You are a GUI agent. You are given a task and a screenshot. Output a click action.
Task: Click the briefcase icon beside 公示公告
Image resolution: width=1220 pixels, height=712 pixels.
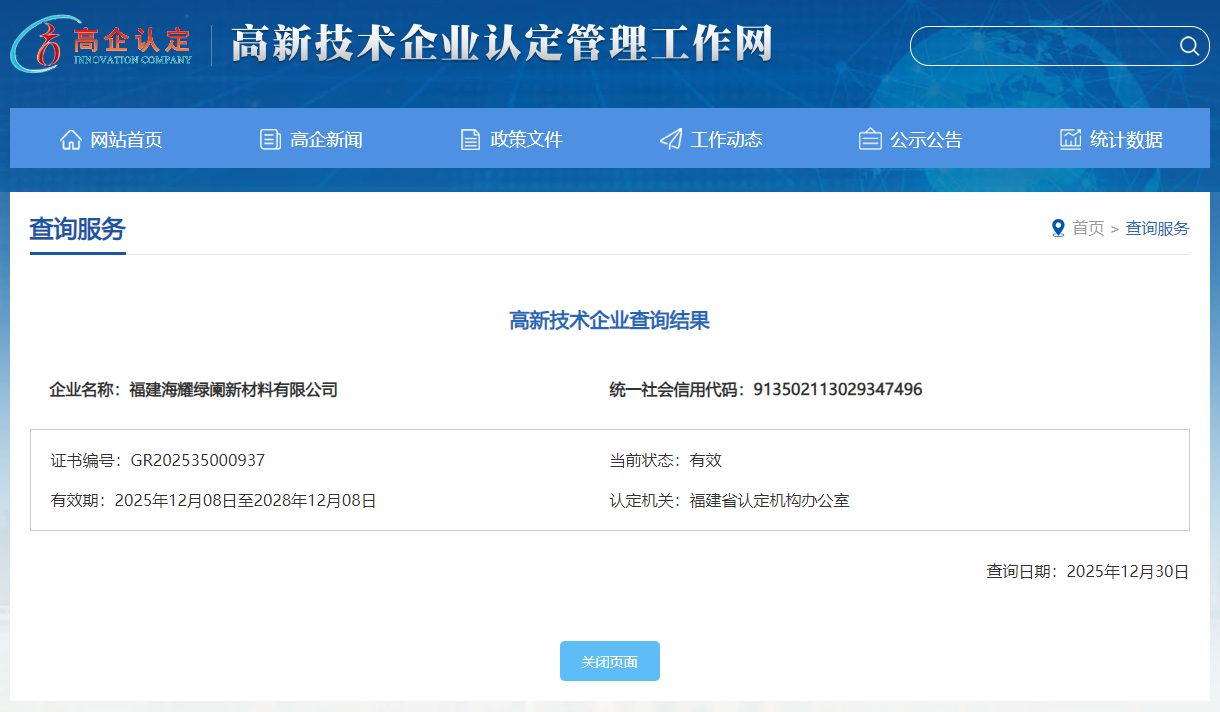click(870, 139)
